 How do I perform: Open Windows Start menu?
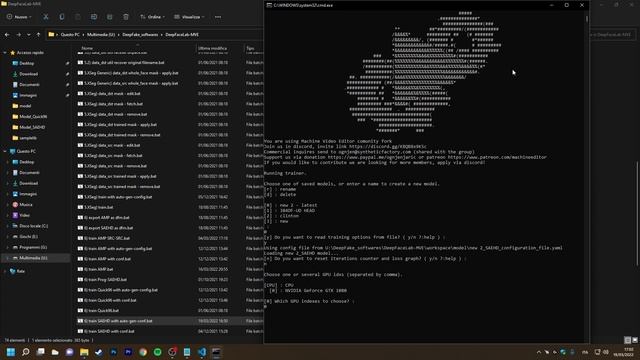[11, 352]
